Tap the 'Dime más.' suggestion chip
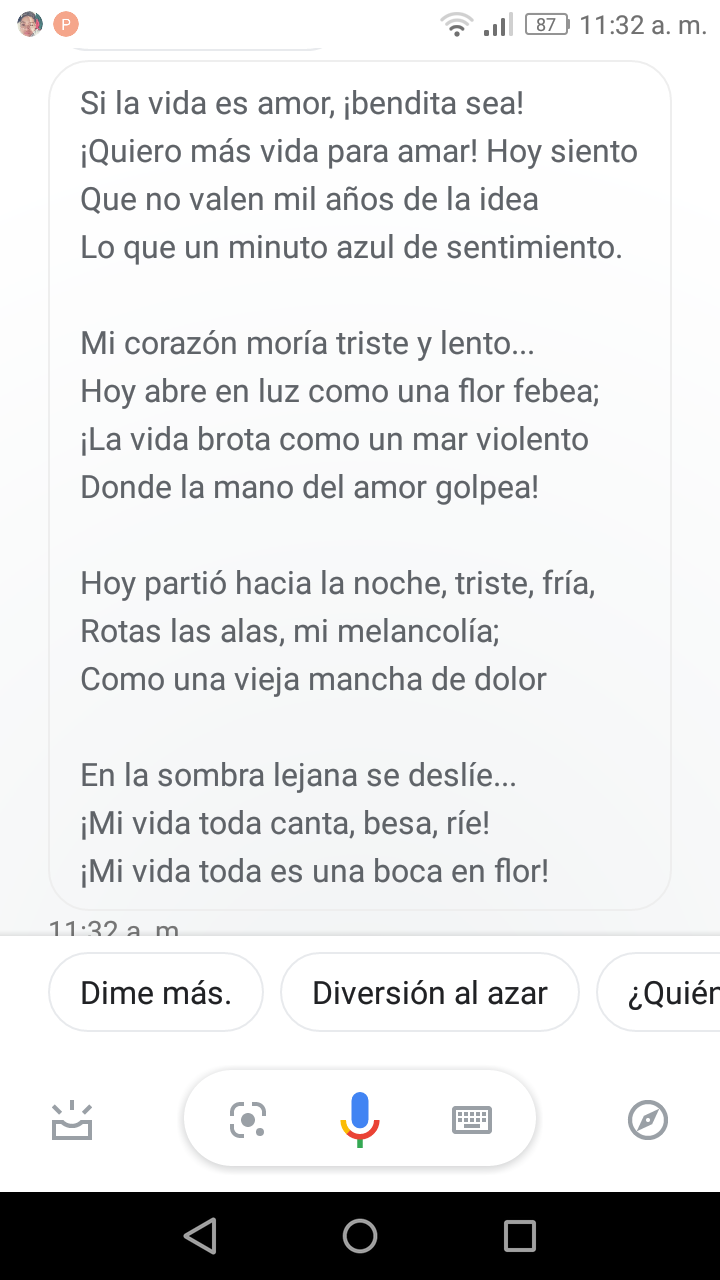 point(156,993)
